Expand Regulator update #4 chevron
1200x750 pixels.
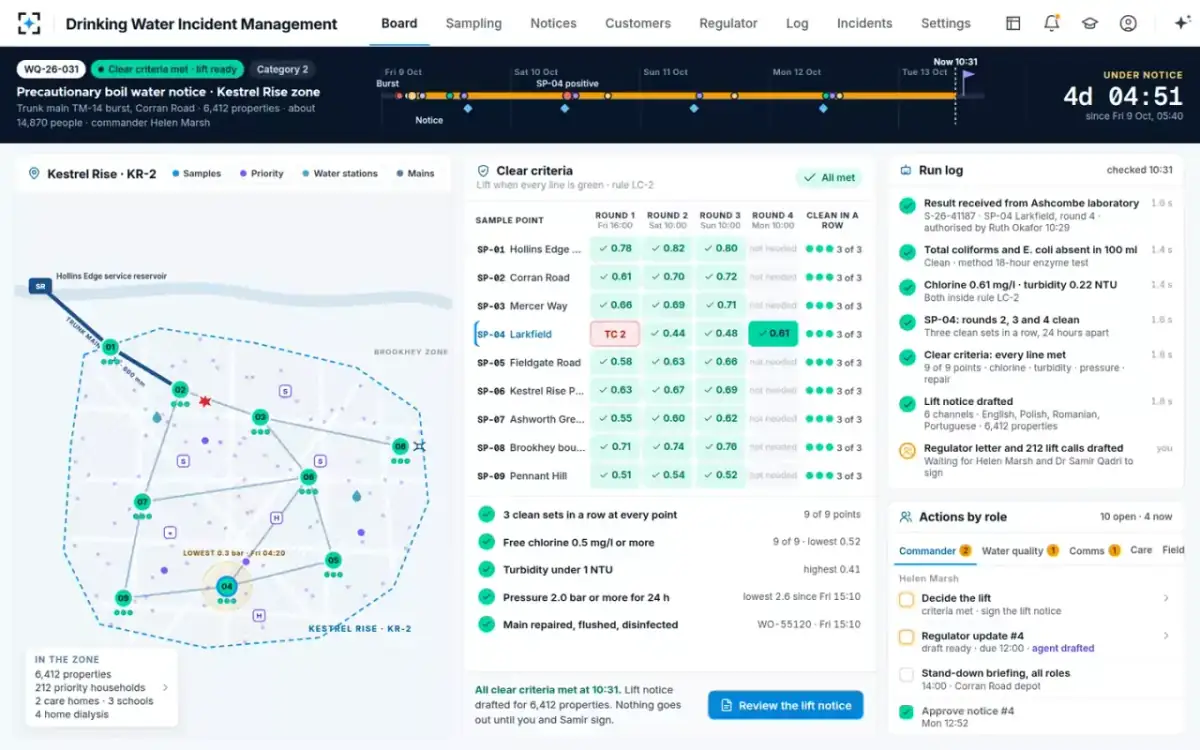coord(1166,636)
